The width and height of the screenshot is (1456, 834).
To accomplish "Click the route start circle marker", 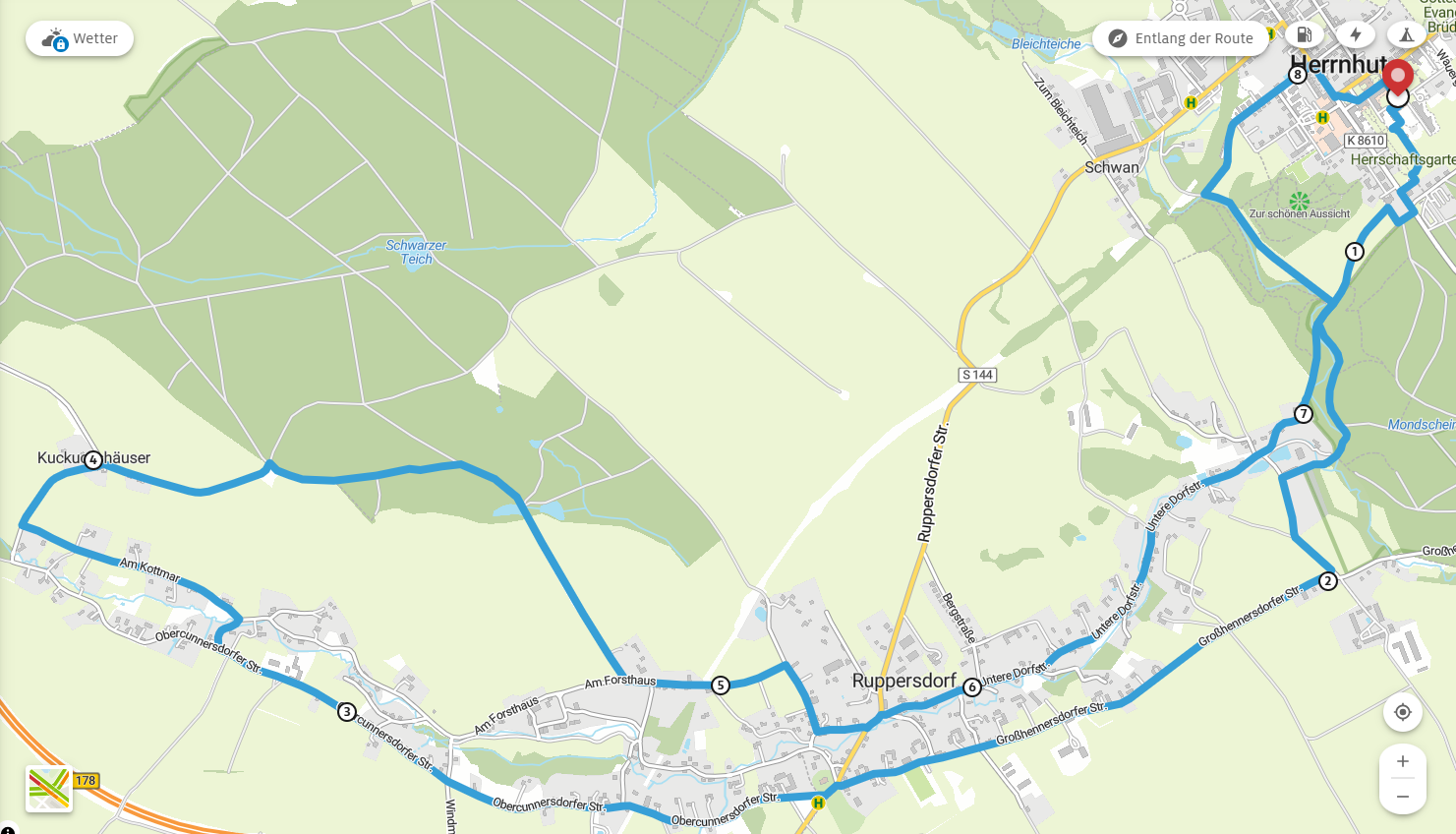I will point(1398,97).
